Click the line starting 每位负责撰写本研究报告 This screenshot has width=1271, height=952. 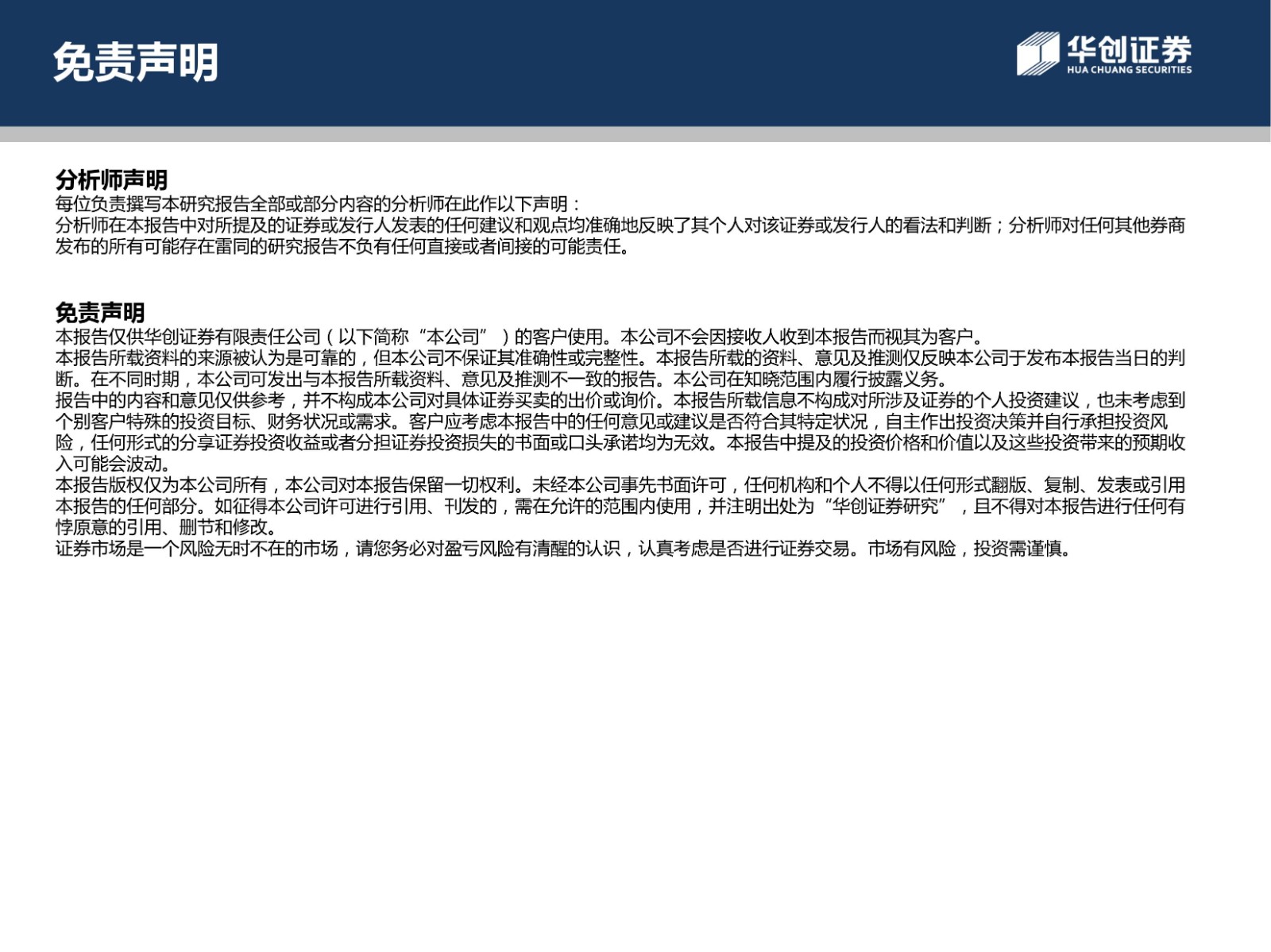pos(318,204)
